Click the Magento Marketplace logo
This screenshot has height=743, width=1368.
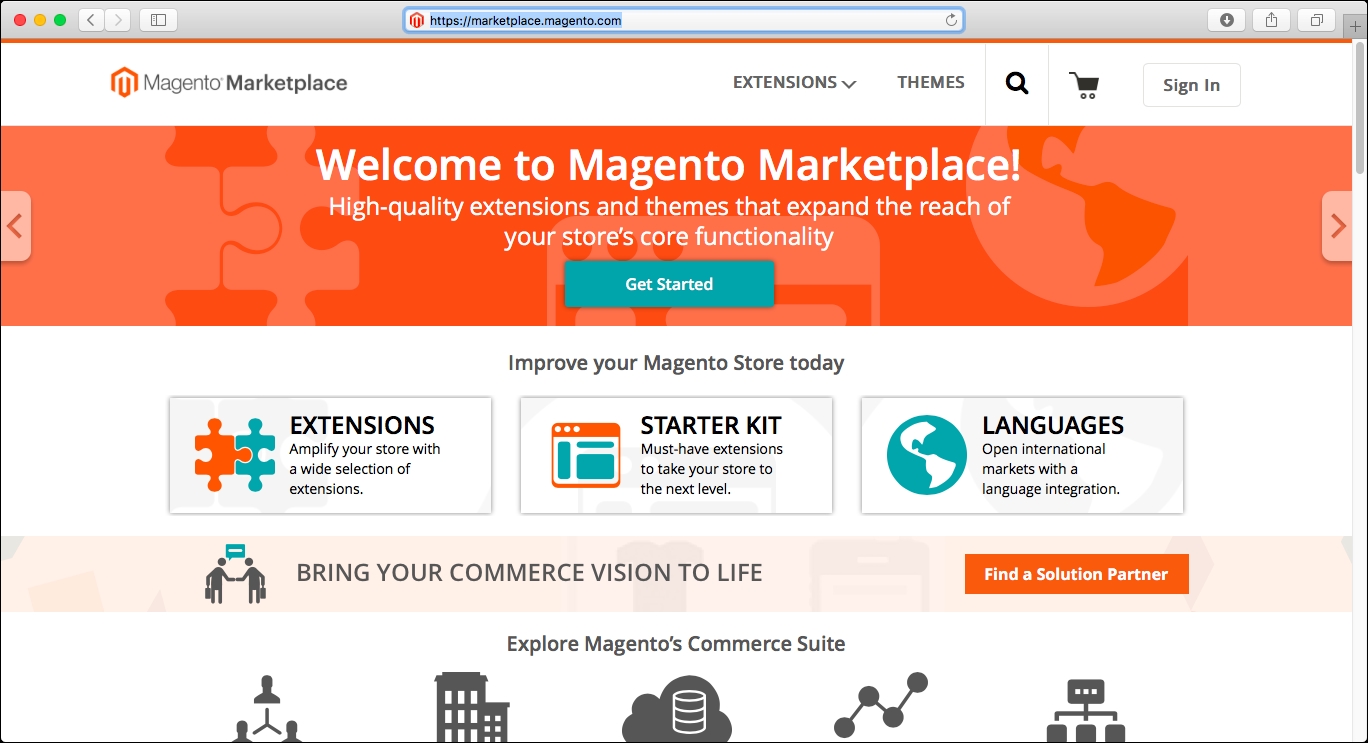point(229,83)
